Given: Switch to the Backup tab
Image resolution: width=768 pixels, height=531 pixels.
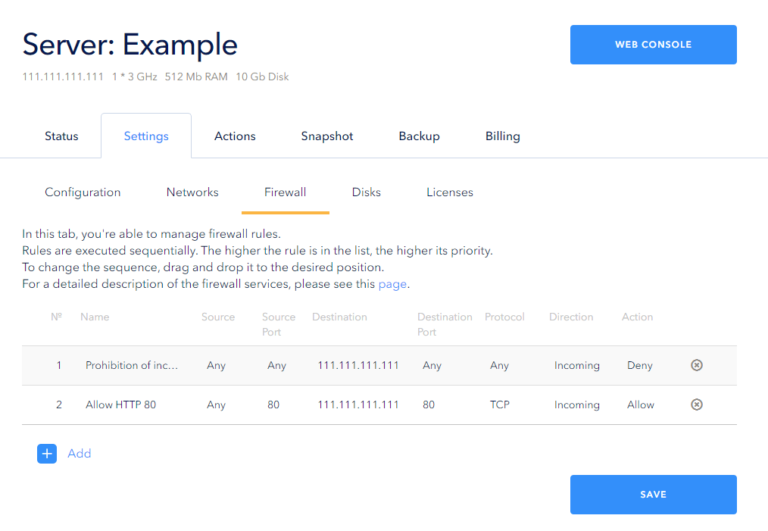Looking at the screenshot, I should point(419,136).
